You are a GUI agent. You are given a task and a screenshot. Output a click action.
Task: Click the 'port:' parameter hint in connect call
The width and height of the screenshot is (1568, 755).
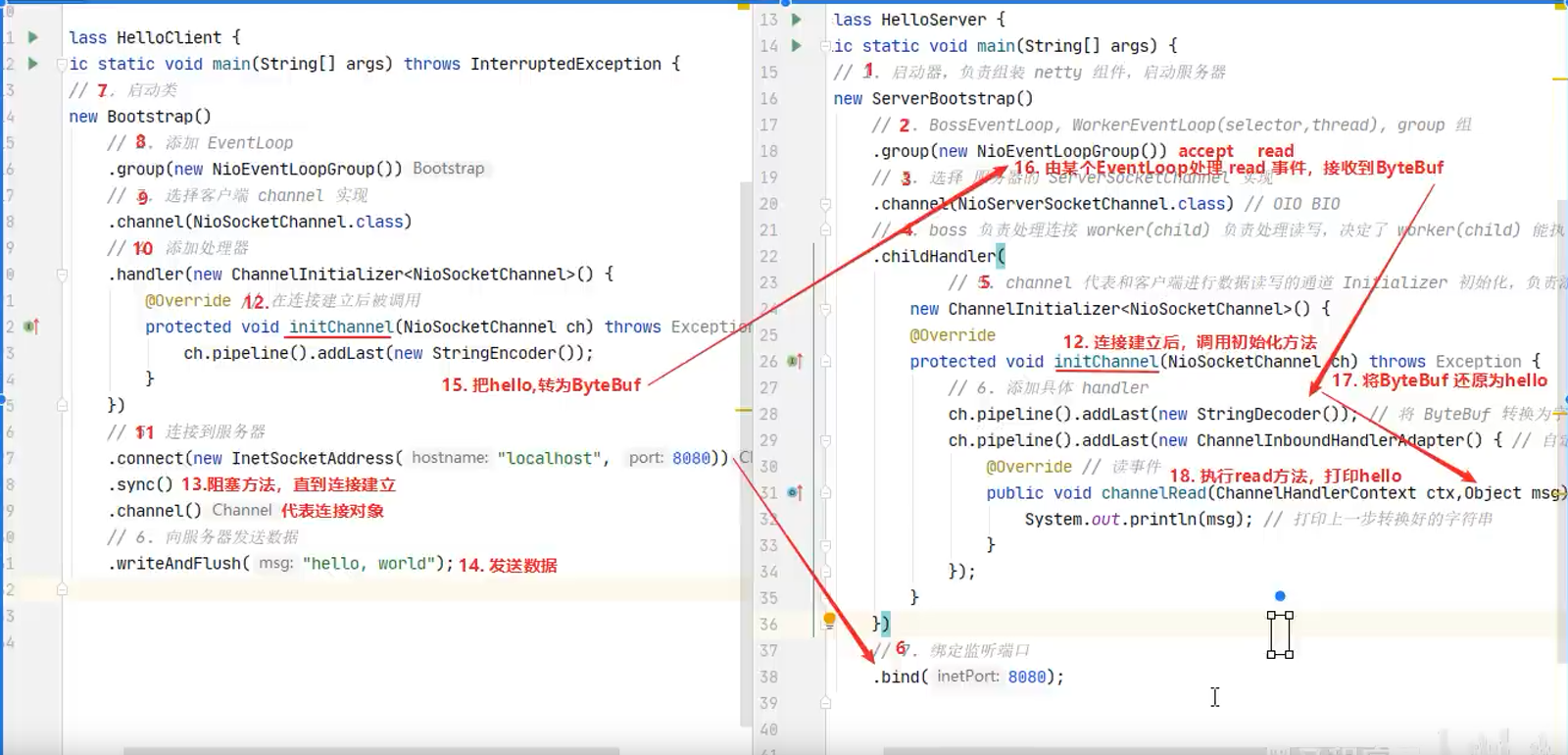[x=646, y=458]
